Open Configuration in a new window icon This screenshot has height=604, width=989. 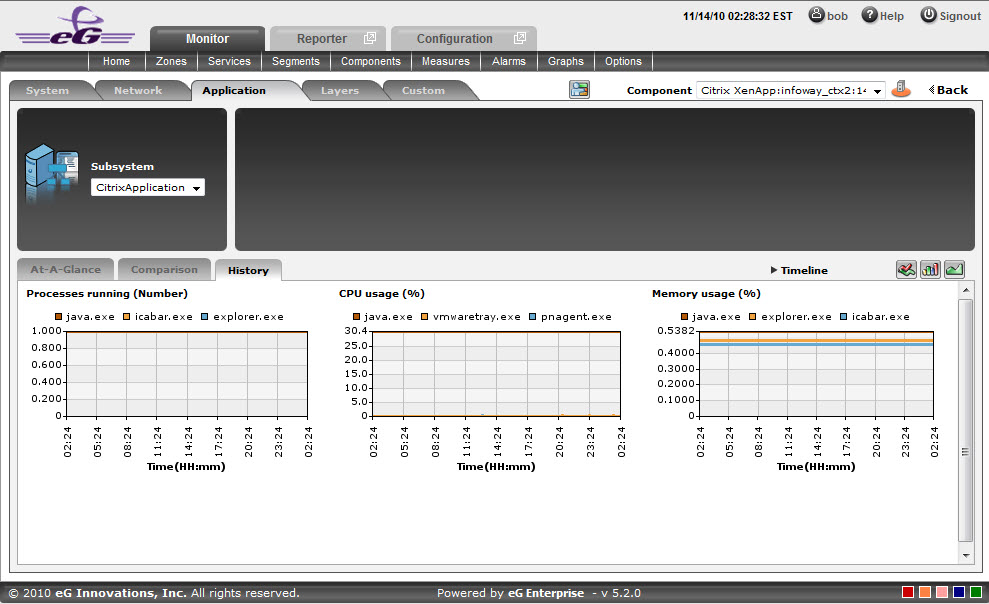tap(520, 38)
